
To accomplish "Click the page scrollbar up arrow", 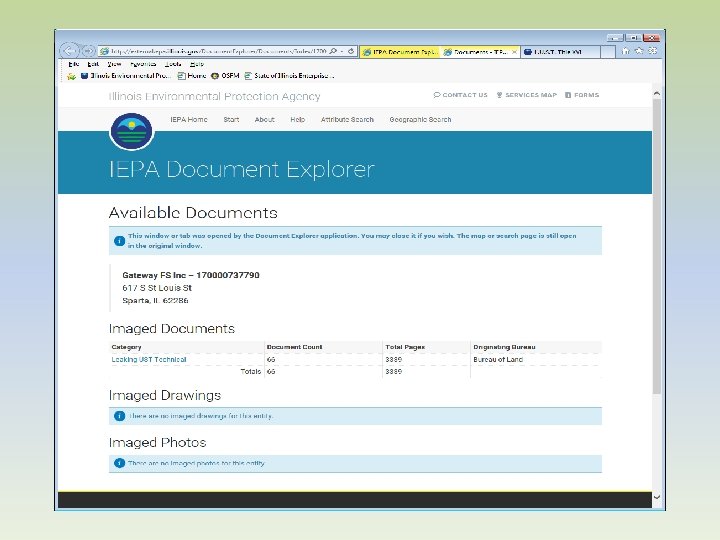I will click(657, 93).
